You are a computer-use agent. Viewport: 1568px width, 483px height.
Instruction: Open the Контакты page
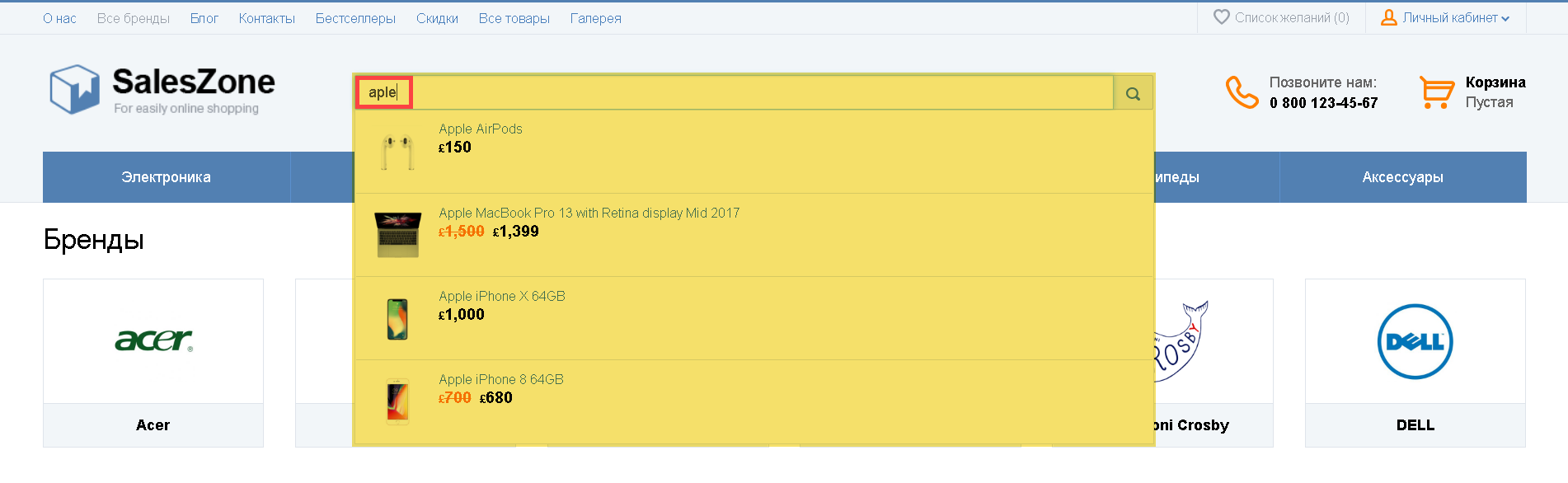coord(266,18)
